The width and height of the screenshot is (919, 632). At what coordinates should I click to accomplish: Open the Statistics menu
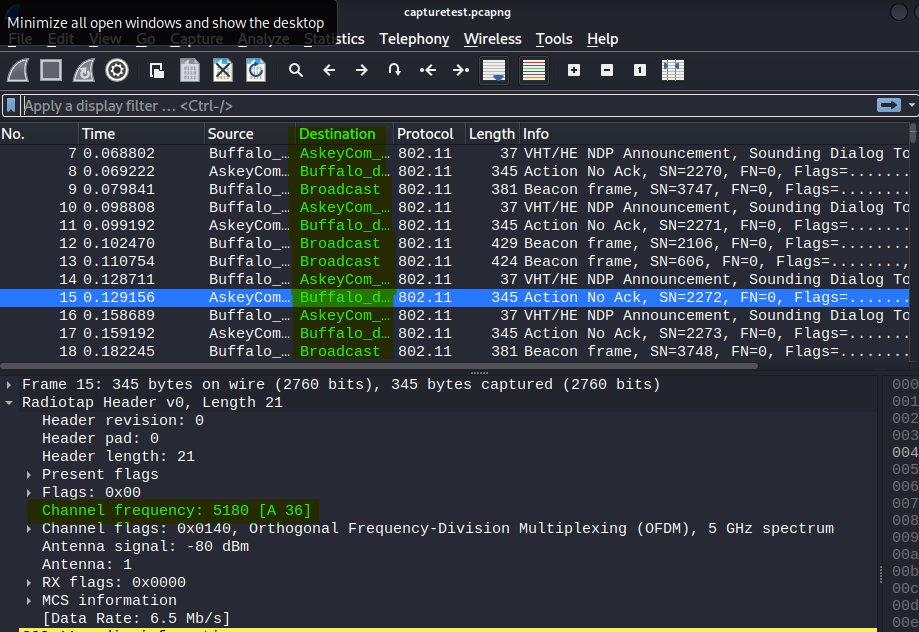coord(334,39)
